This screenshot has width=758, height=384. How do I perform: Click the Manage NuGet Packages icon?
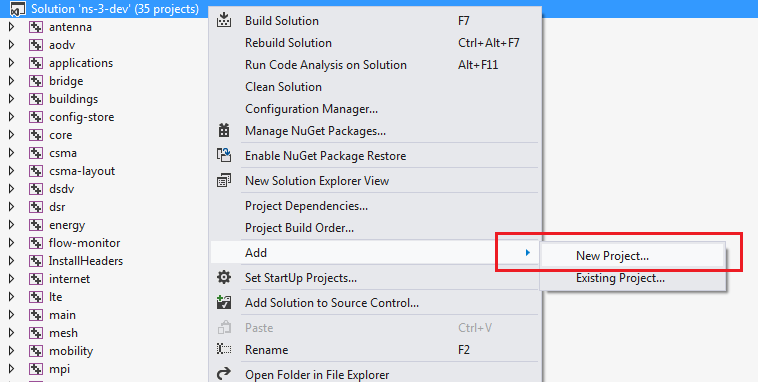click(x=224, y=131)
